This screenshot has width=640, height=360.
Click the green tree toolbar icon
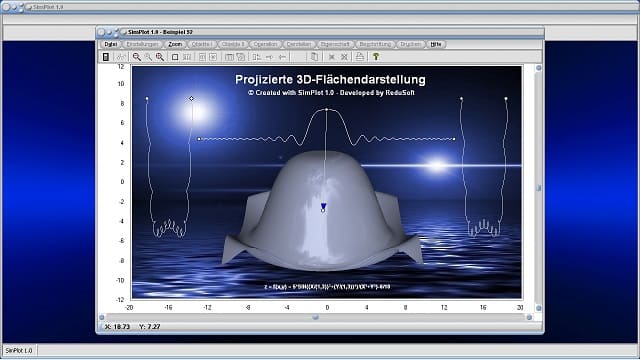(x=376, y=57)
